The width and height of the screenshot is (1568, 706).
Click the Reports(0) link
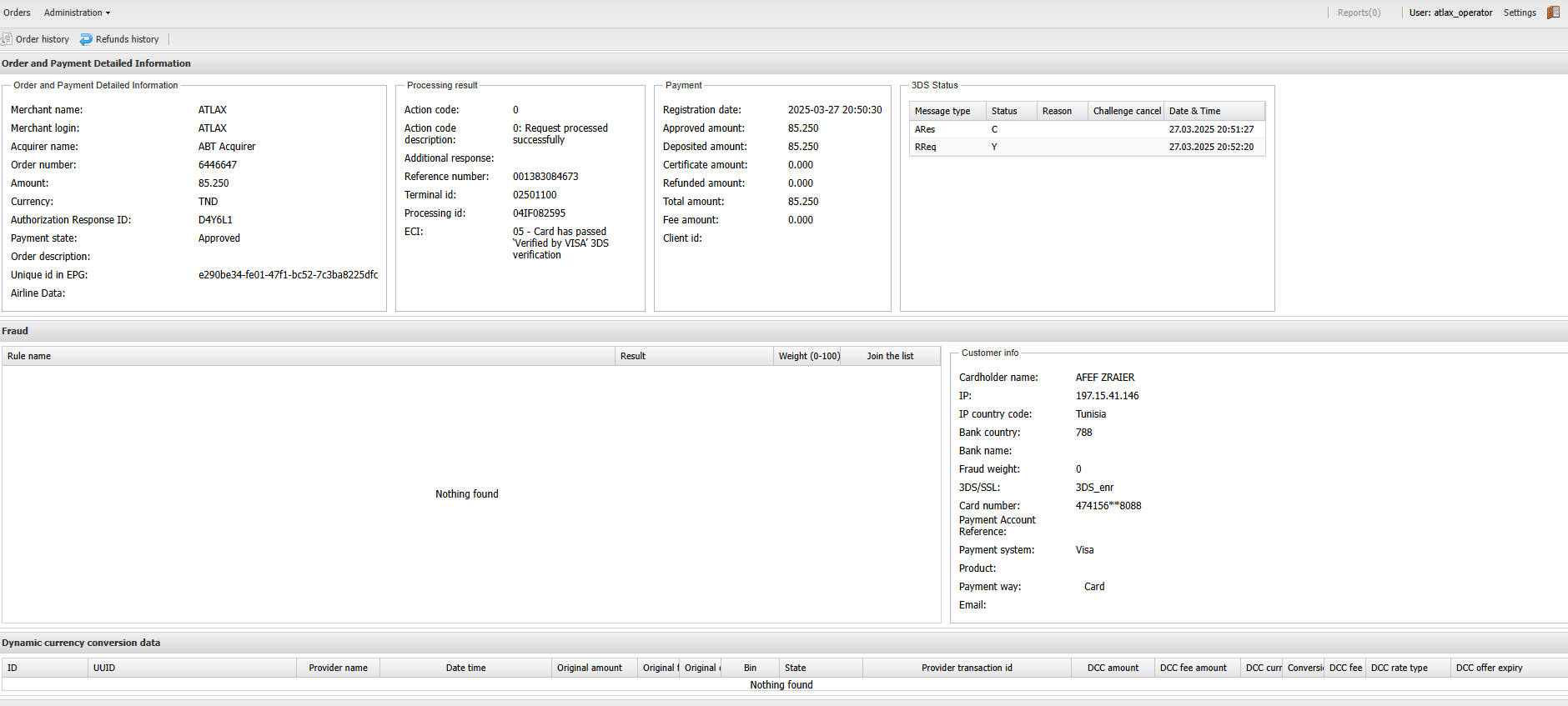click(x=1359, y=13)
